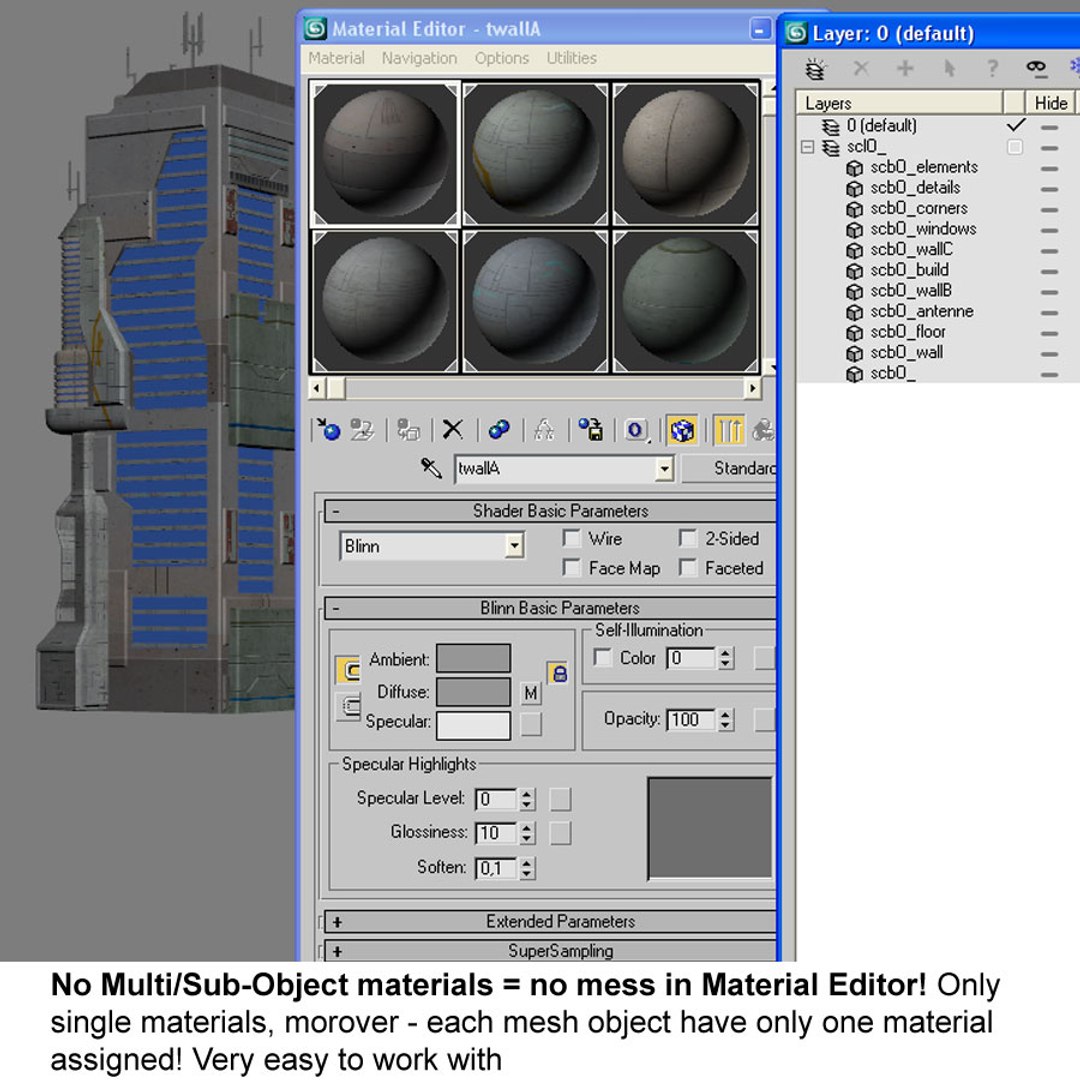Open the Material menu
The image size is (1080, 1080).
336,58
